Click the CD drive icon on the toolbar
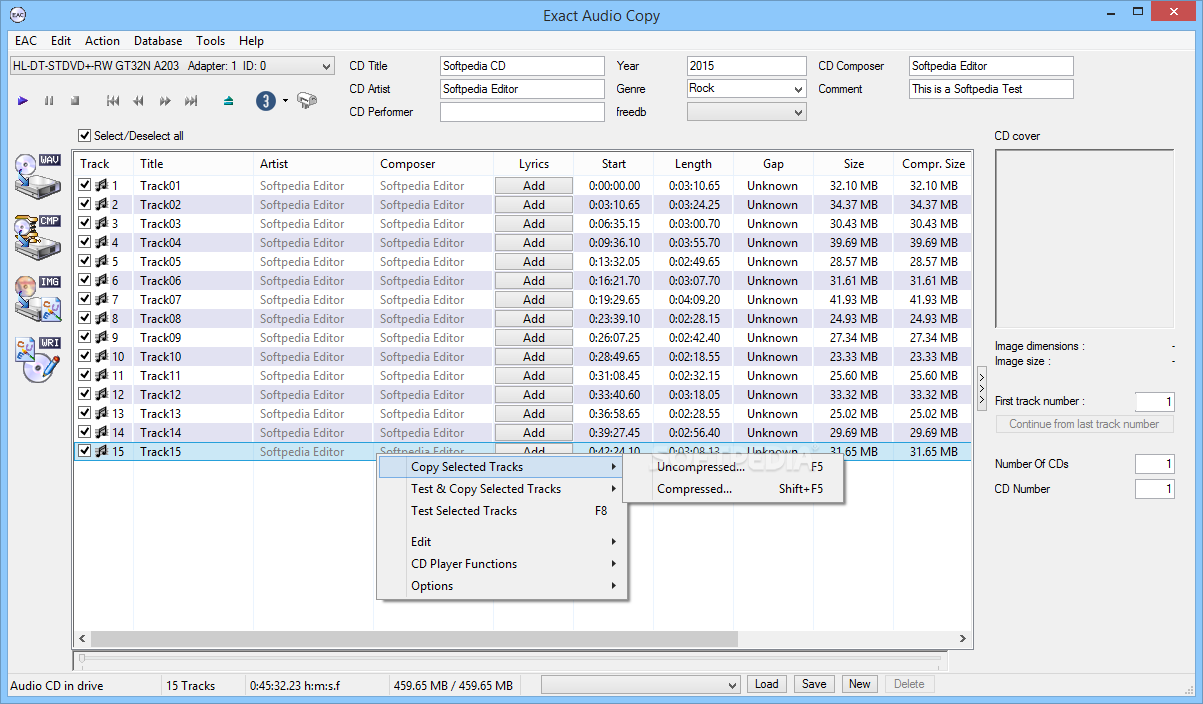 point(308,100)
